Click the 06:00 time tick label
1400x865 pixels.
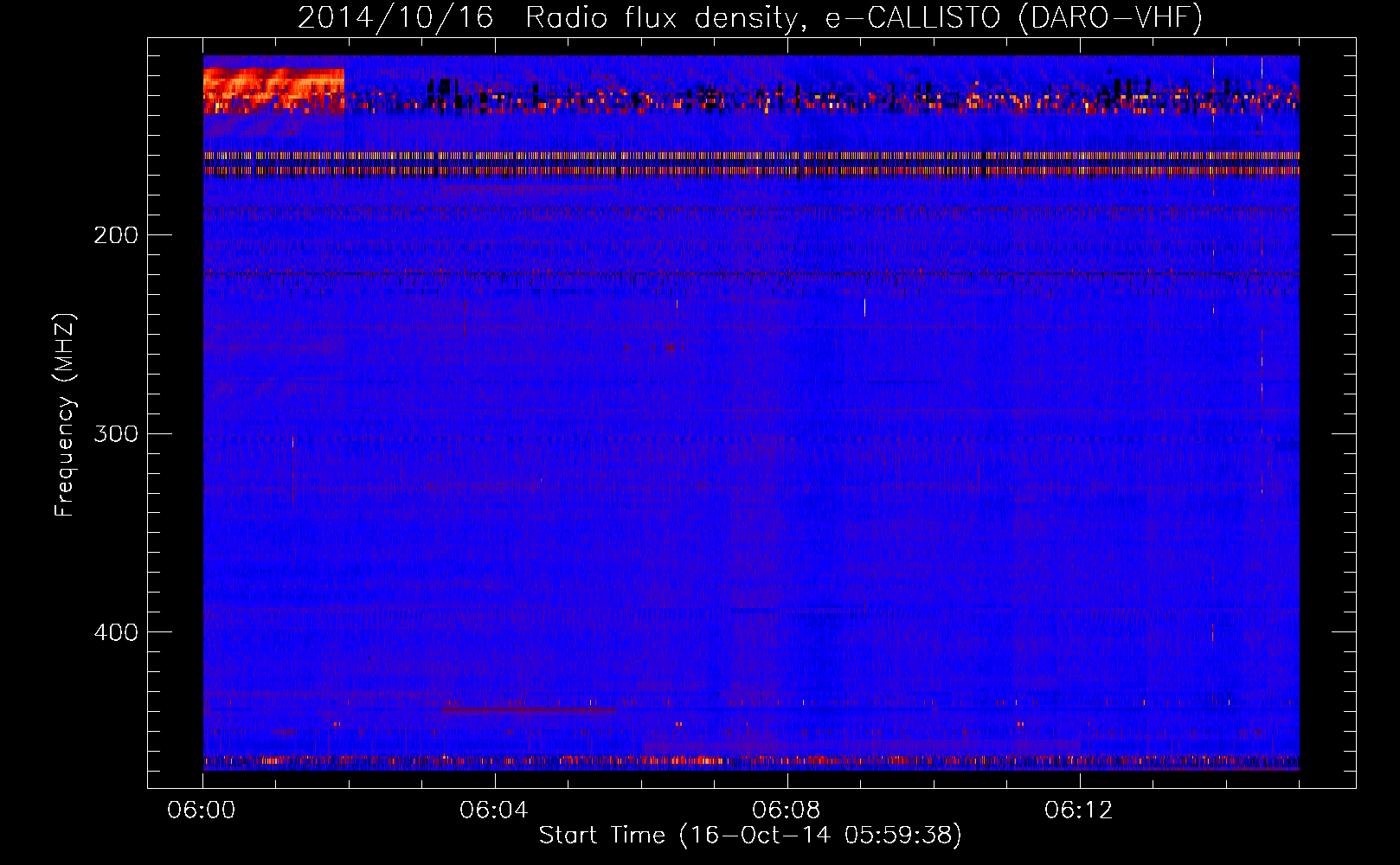202,811
